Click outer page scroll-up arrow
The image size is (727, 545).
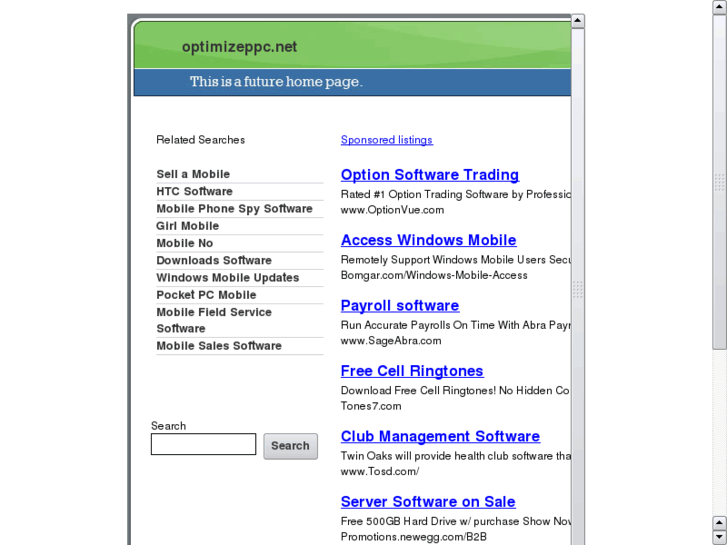(719, 7)
